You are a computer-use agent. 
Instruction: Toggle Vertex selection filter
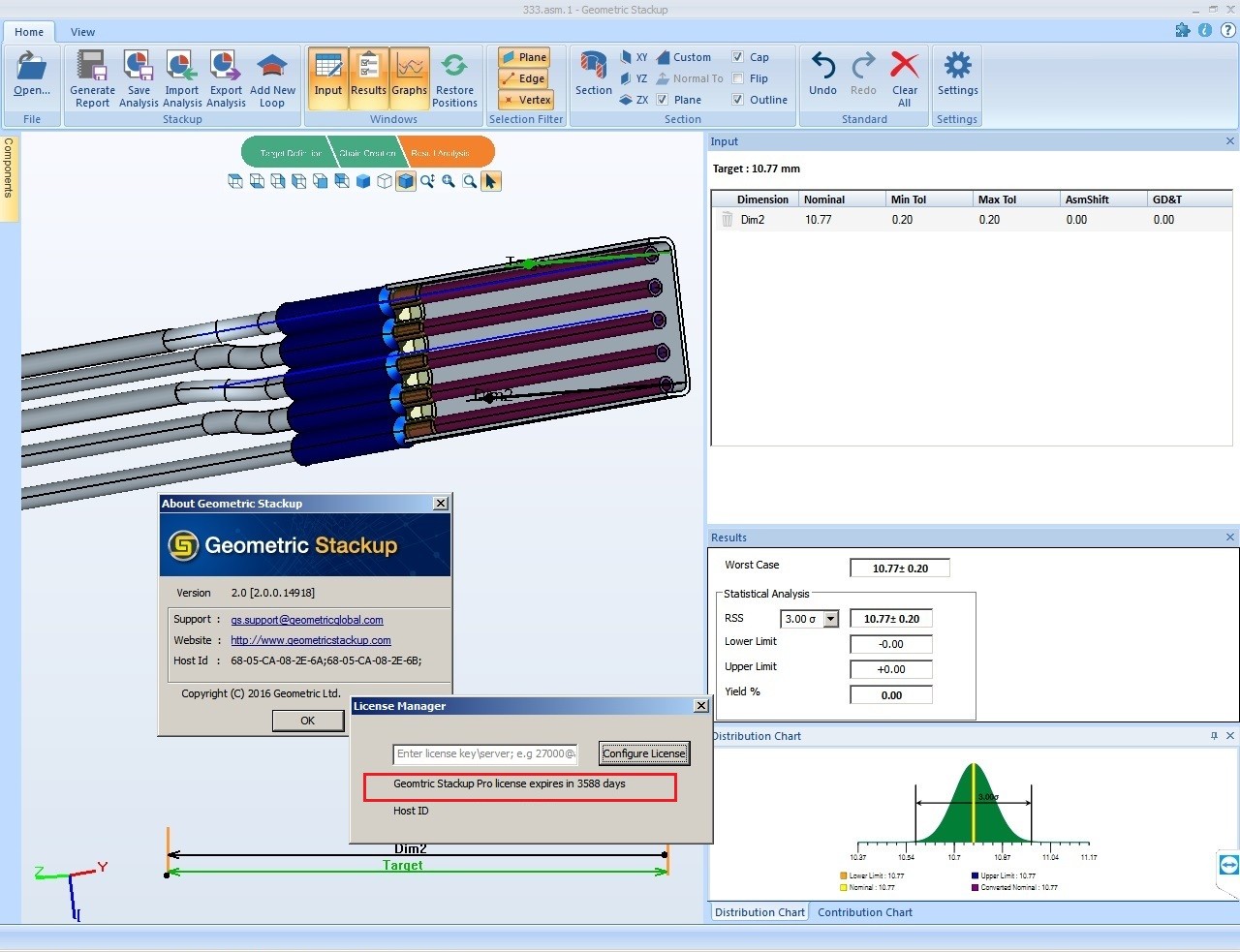(x=524, y=100)
